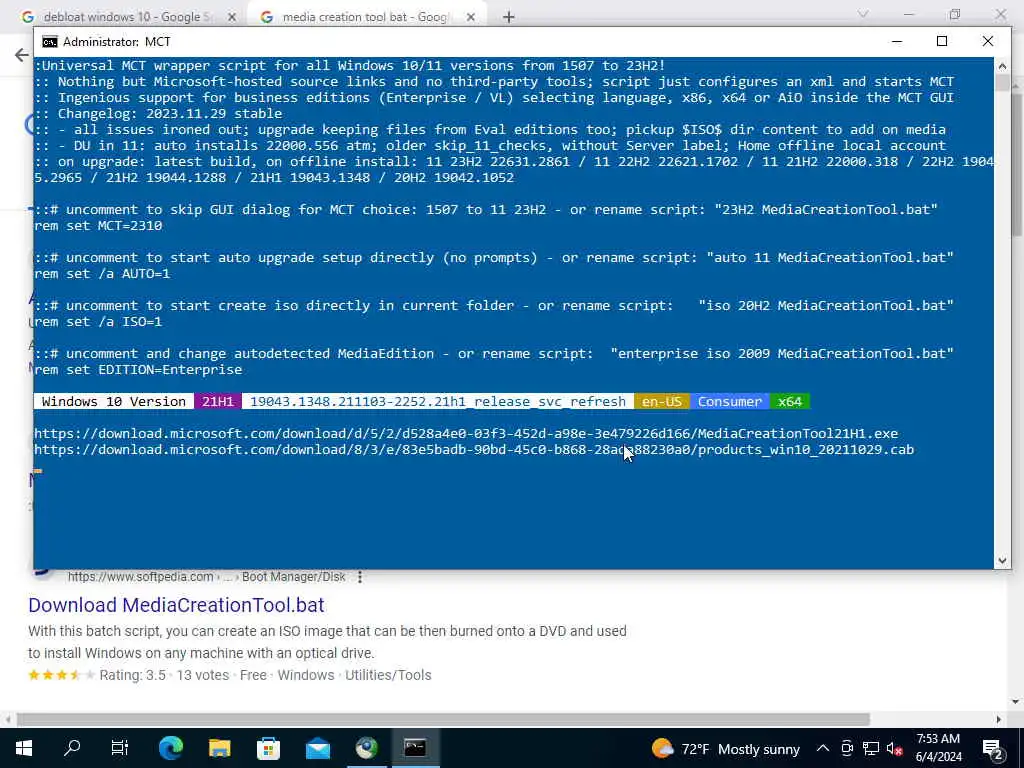Switch to the Chrome taskbar icon
The image size is (1024, 768).
tap(366, 748)
